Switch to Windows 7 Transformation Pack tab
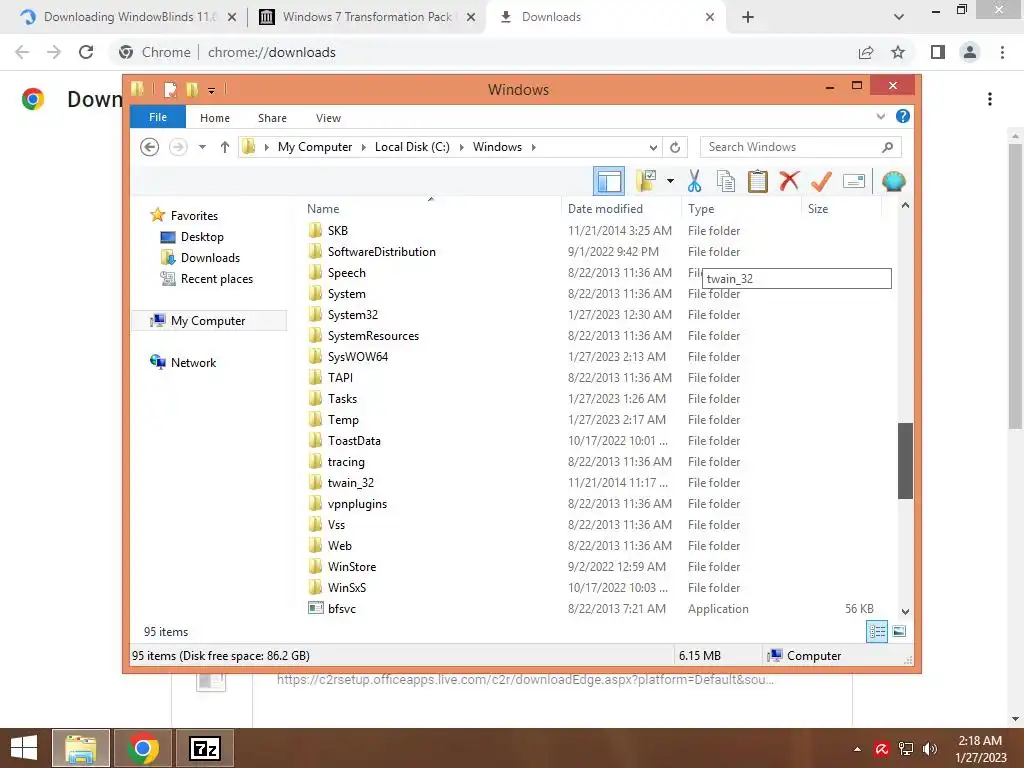Screen dimensions: 1024x768 [366, 17]
